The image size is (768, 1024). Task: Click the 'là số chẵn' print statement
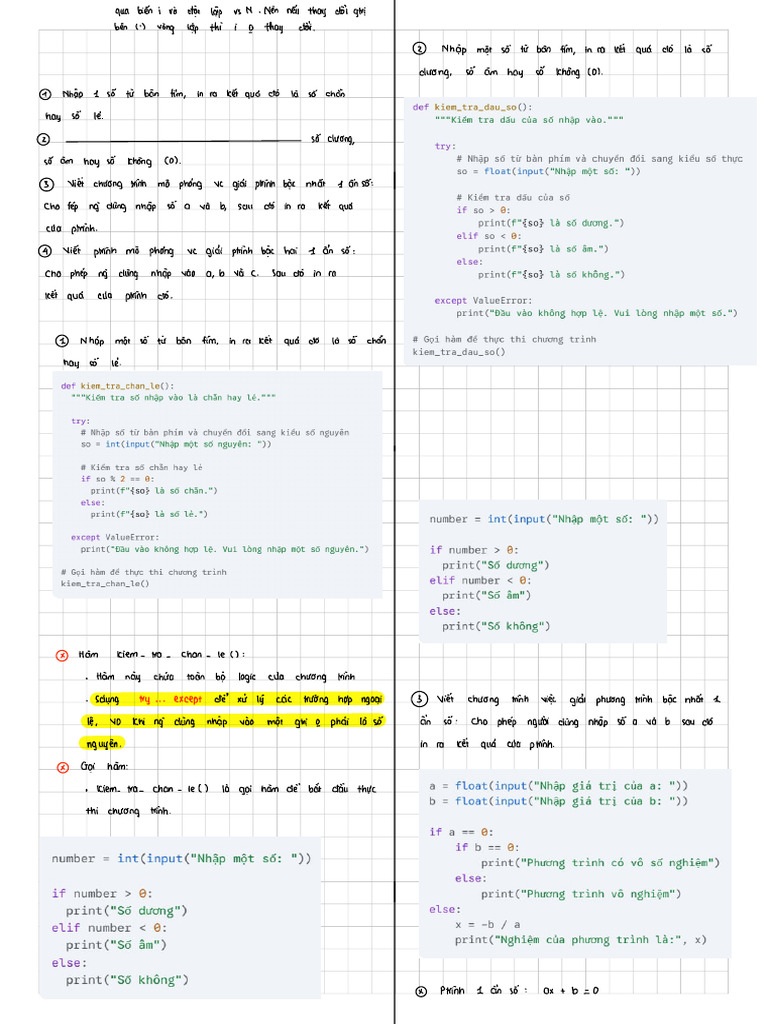point(153,490)
